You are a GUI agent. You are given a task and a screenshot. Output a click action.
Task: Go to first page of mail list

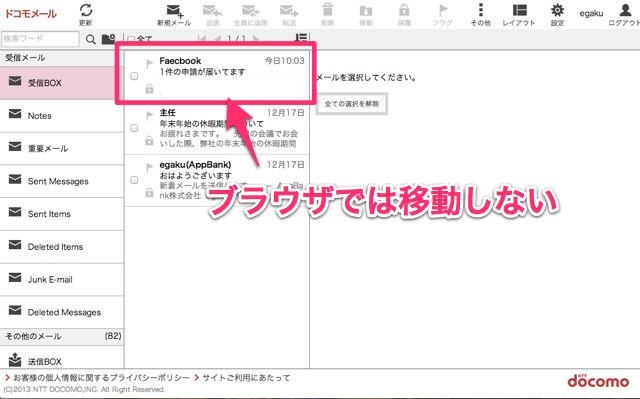click(x=202, y=39)
